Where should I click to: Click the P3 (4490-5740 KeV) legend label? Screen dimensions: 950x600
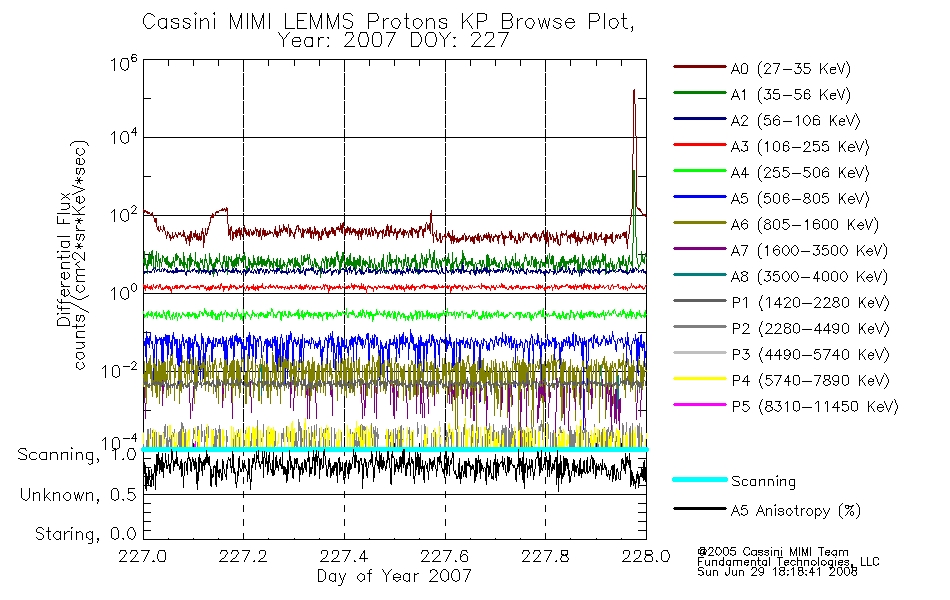pyautogui.click(x=810, y=355)
